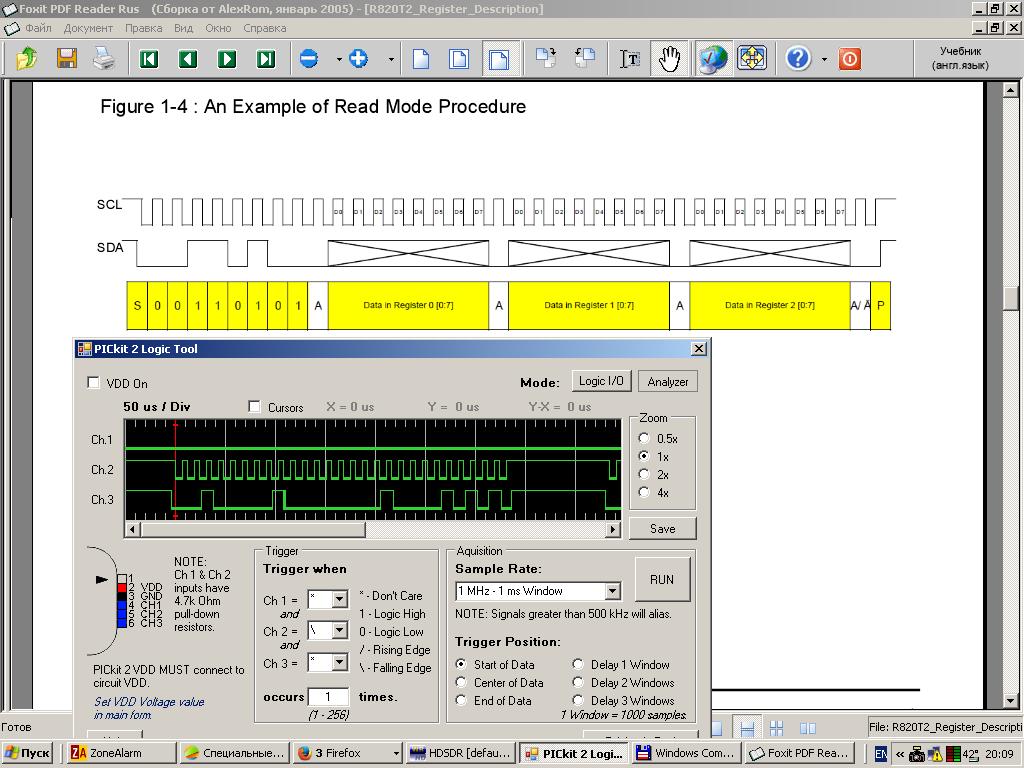Select 2x zoom option
The width and height of the screenshot is (1024, 768).
pyautogui.click(x=644, y=474)
